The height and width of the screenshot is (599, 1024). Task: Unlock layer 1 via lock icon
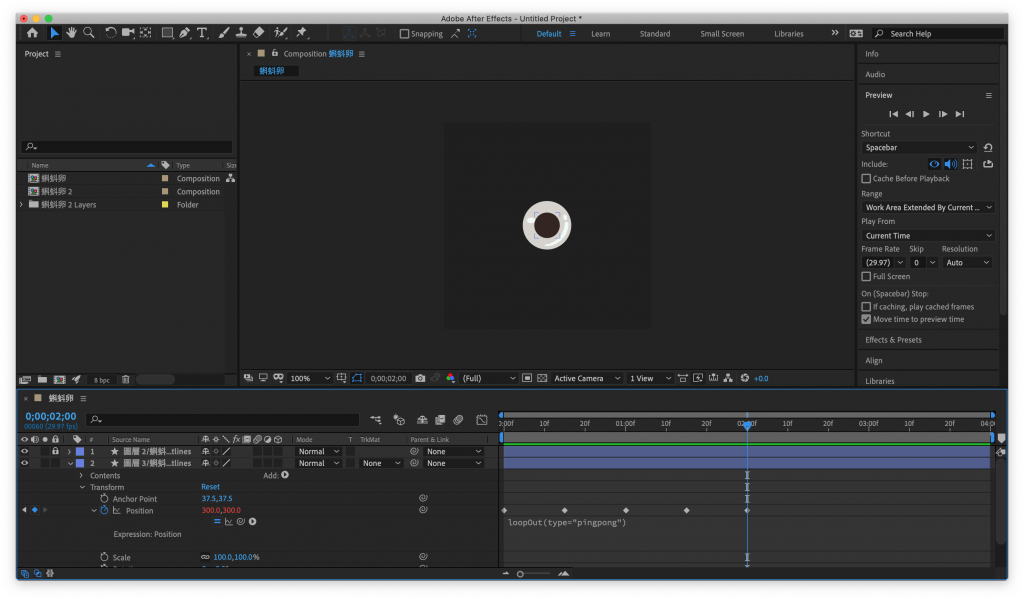tap(56, 451)
